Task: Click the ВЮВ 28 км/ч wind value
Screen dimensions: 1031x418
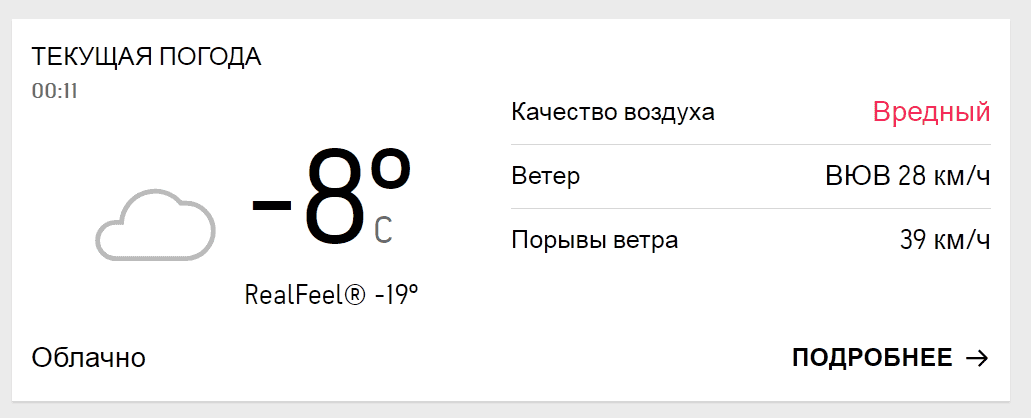Action: pos(907,177)
